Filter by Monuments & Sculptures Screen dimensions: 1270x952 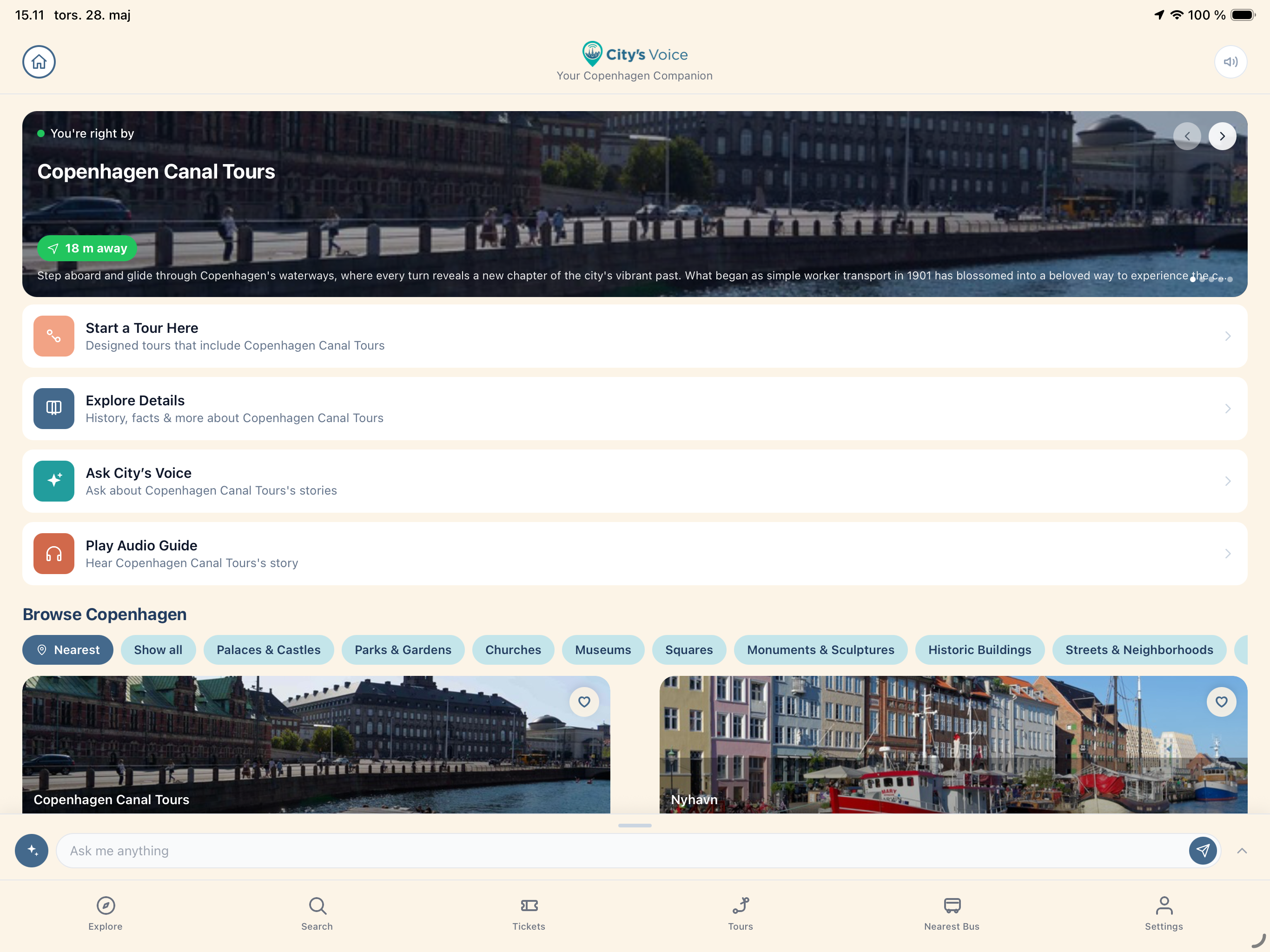click(x=820, y=649)
